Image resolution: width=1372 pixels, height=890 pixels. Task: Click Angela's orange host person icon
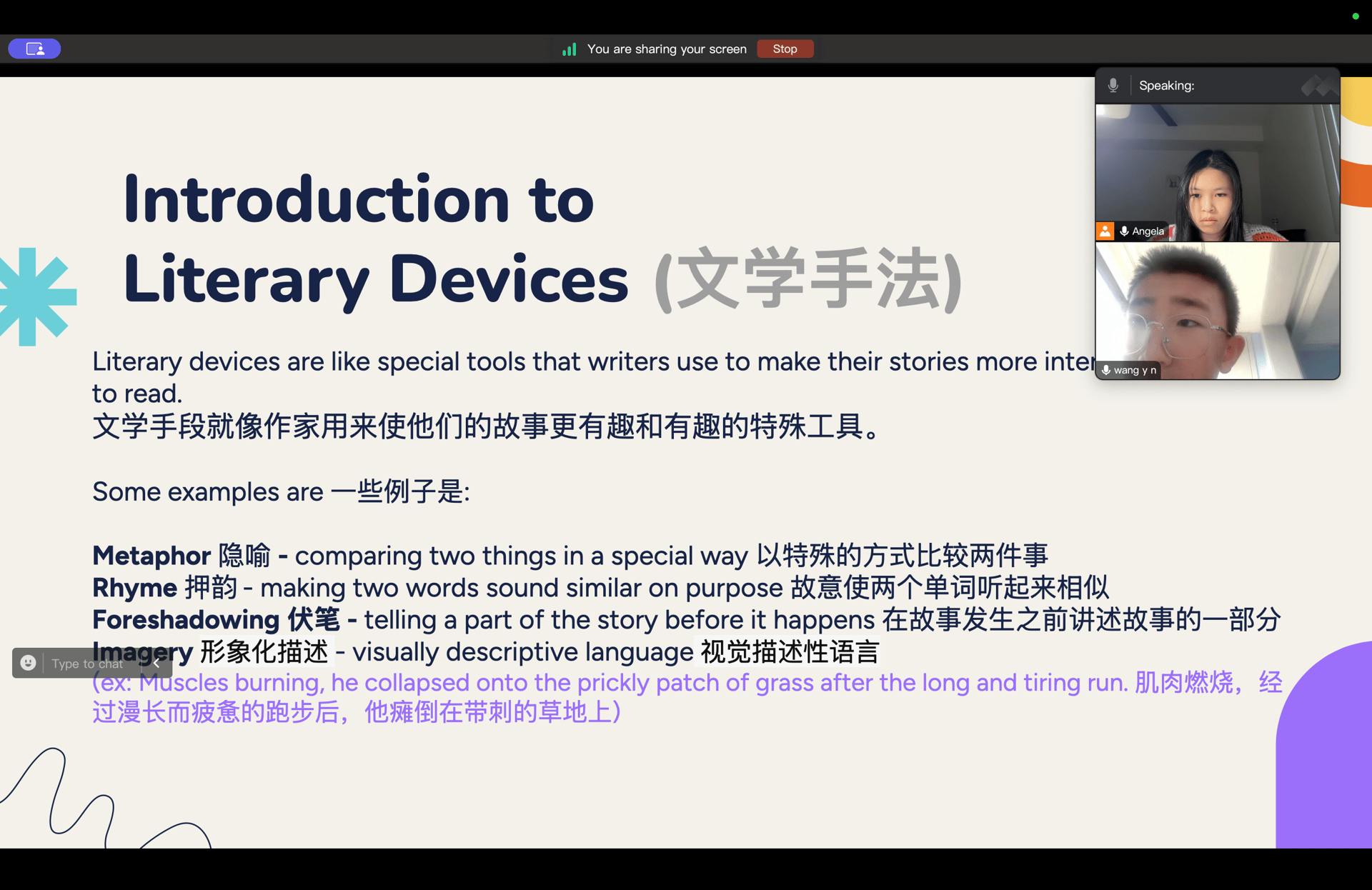click(1105, 231)
